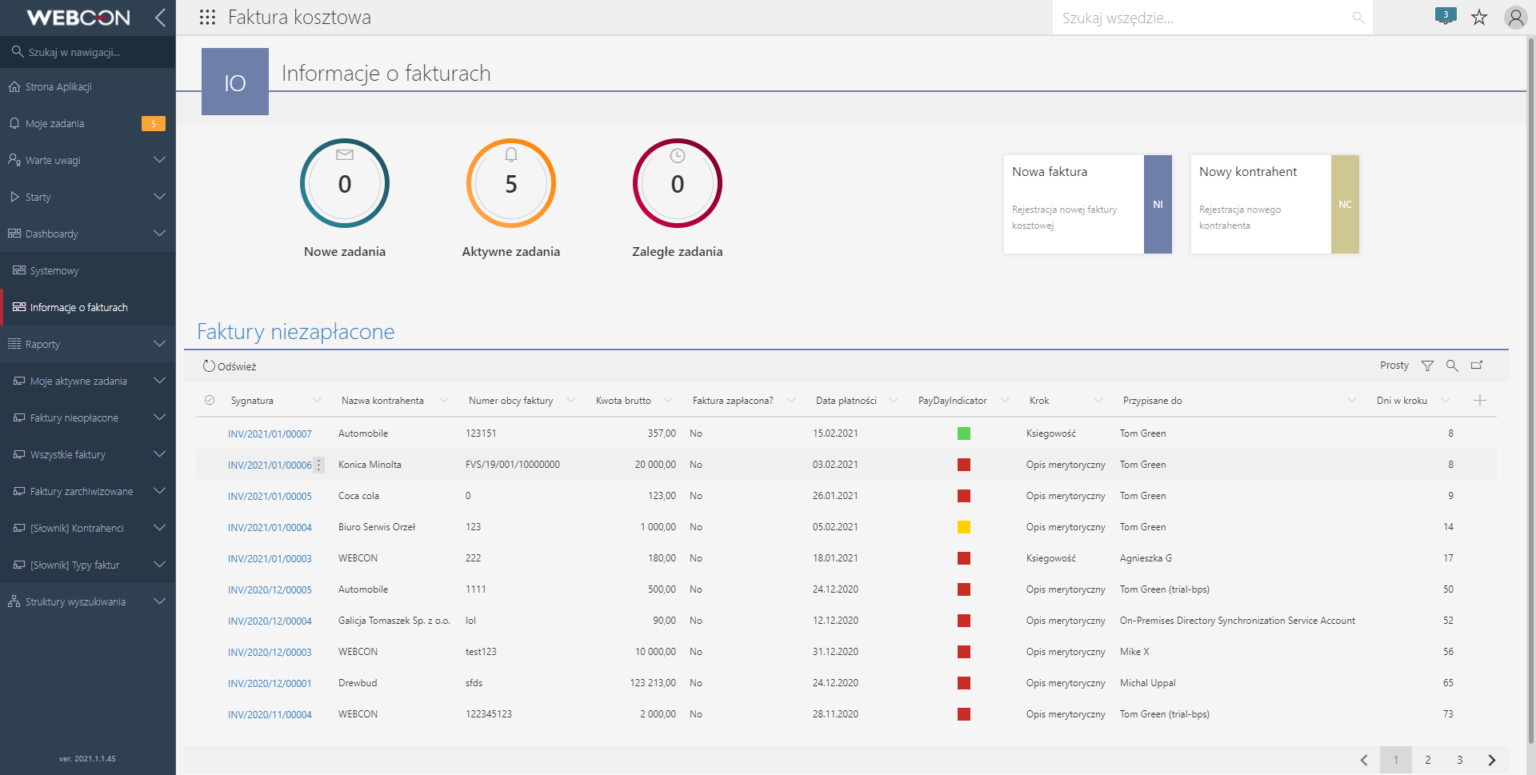The width and height of the screenshot is (1536, 775).
Task: Go to page 2 of the table
Action: pos(1428,760)
